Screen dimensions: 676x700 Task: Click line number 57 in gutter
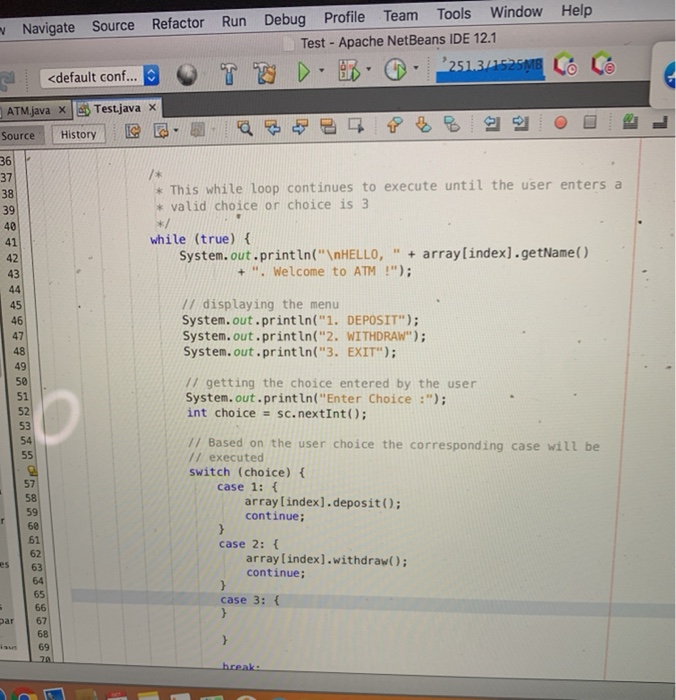[29, 484]
